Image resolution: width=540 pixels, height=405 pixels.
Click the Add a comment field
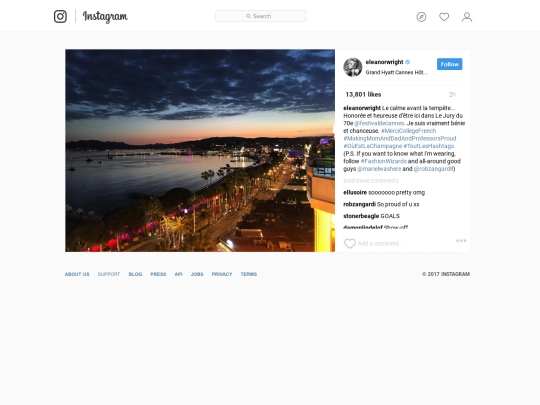pyautogui.click(x=381, y=243)
